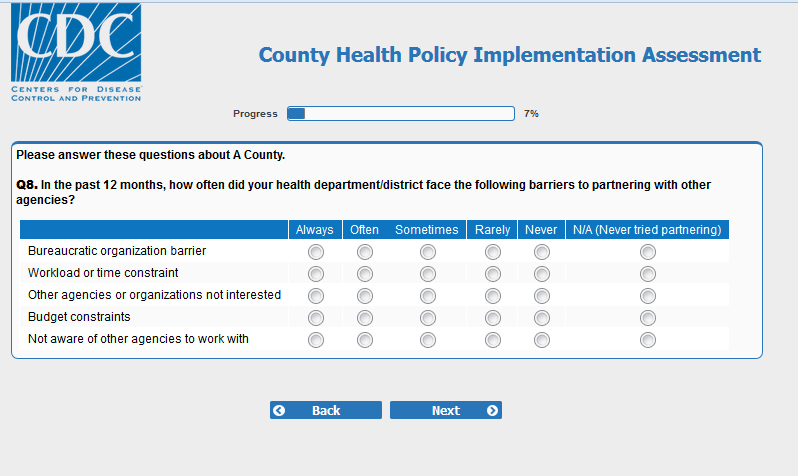Mark Never for Budget constraints

click(542, 318)
